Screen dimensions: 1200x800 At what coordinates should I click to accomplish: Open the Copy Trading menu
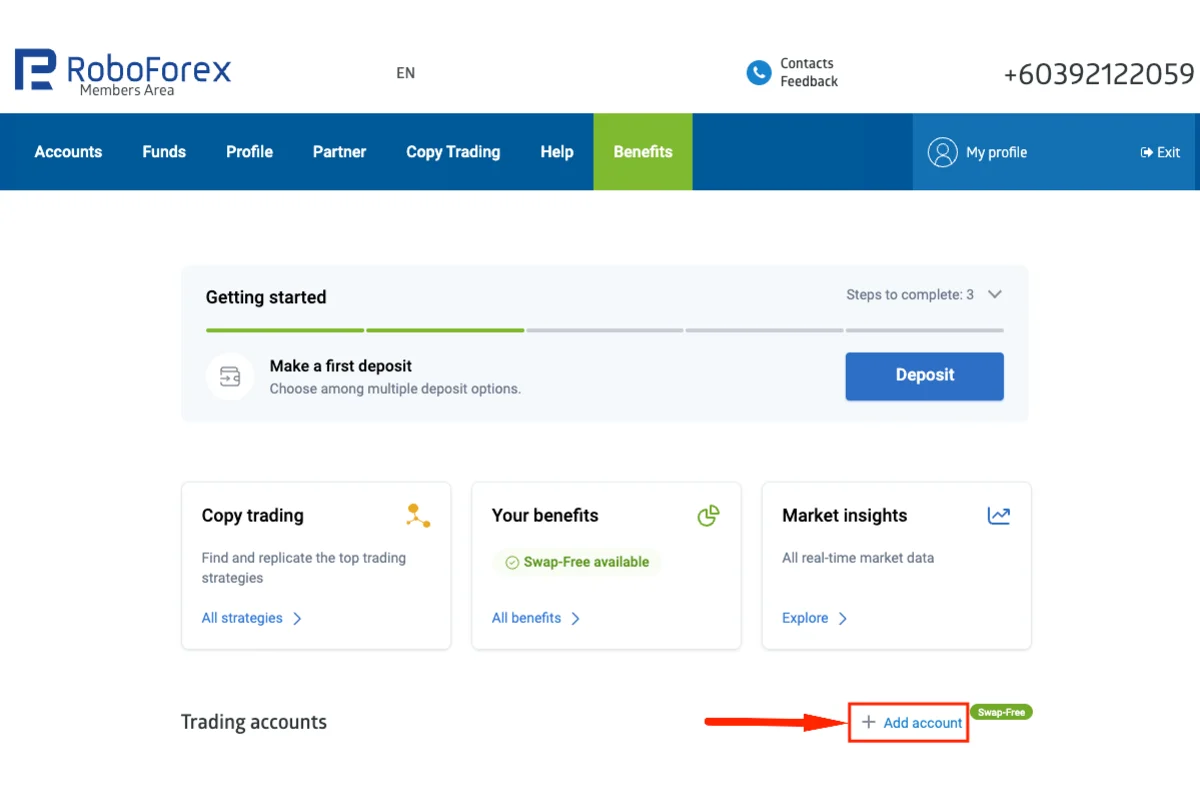(453, 152)
